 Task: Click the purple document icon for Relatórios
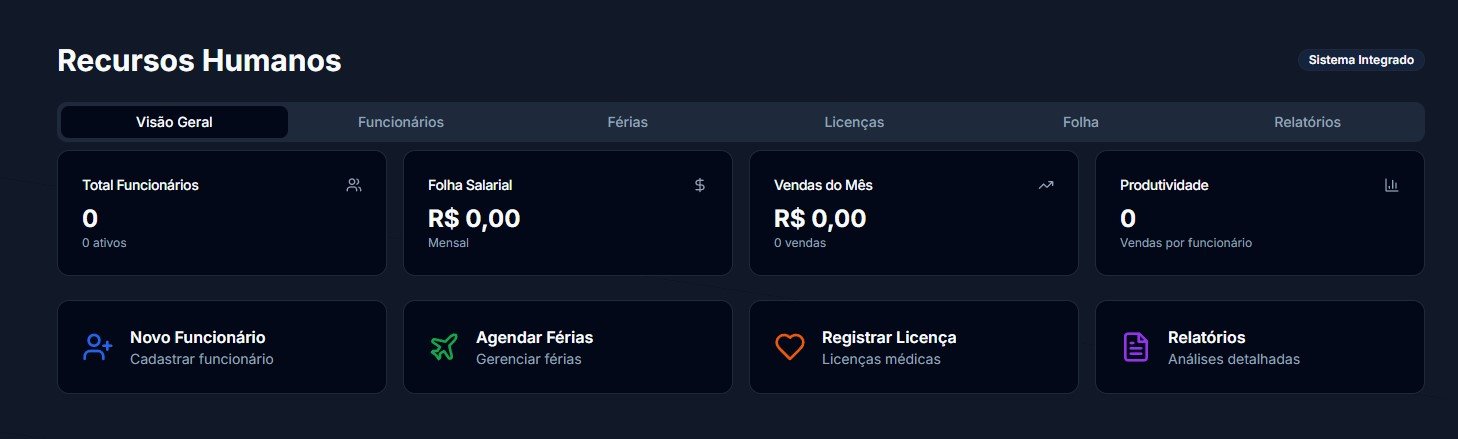(1136, 347)
